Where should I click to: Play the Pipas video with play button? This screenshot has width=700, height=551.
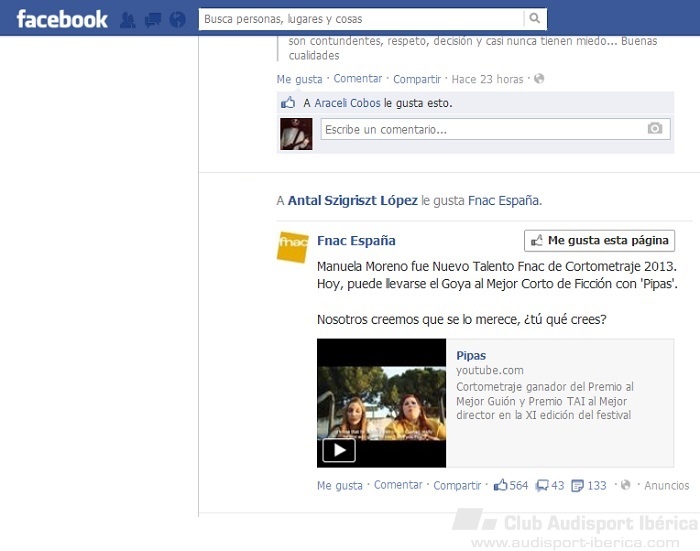click(x=339, y=450)
